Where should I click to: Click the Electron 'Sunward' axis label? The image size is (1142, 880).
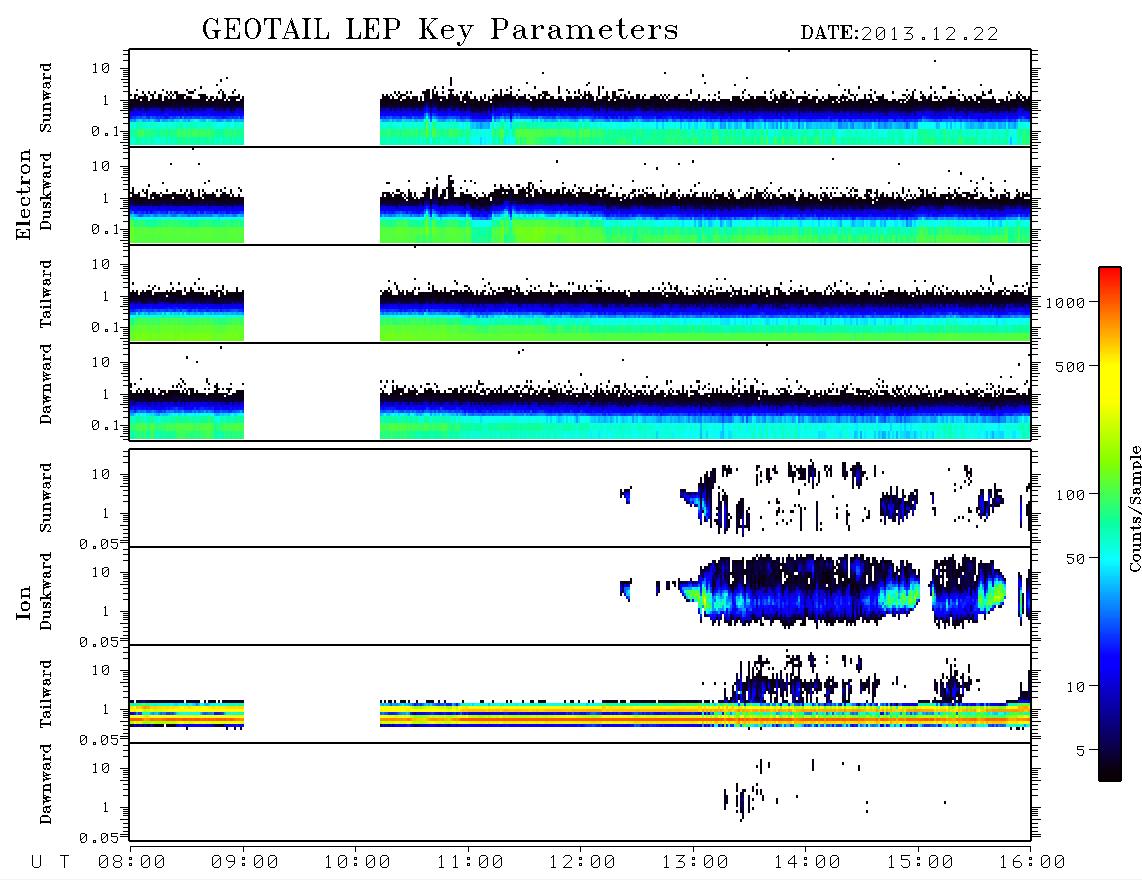click(46, 98)
